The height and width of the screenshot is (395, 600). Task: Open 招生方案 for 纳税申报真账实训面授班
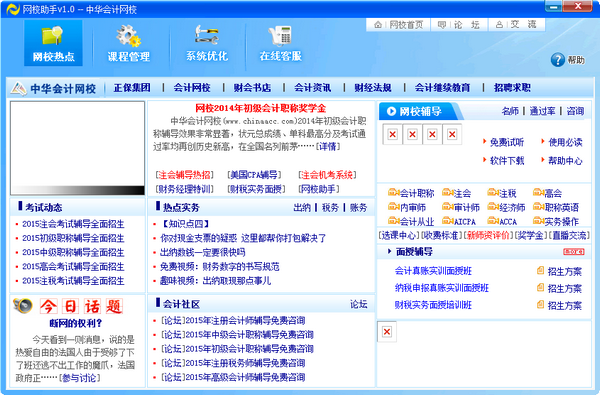click(x=559, y=288)
